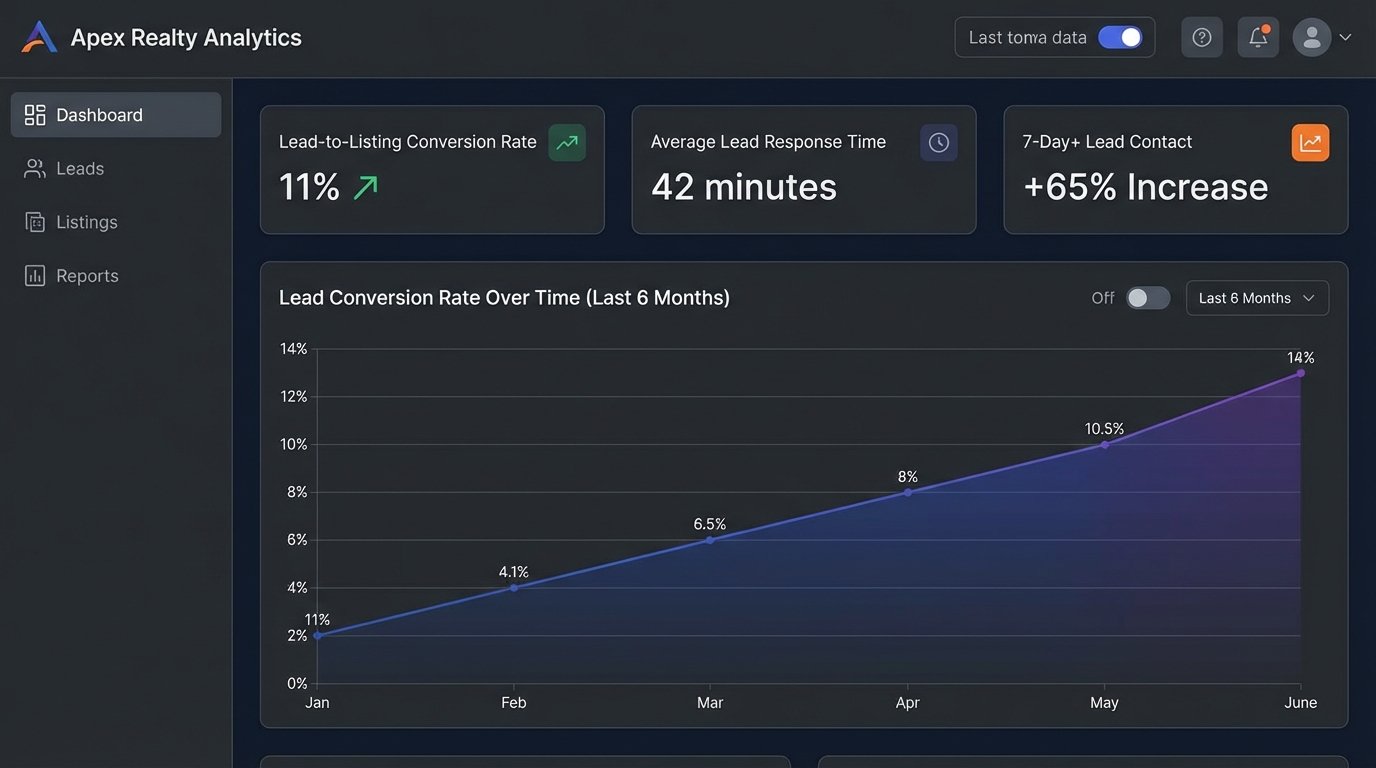1376x768 pixels.
Task: Expand the profile avatar chevron
Action: 1344,36
